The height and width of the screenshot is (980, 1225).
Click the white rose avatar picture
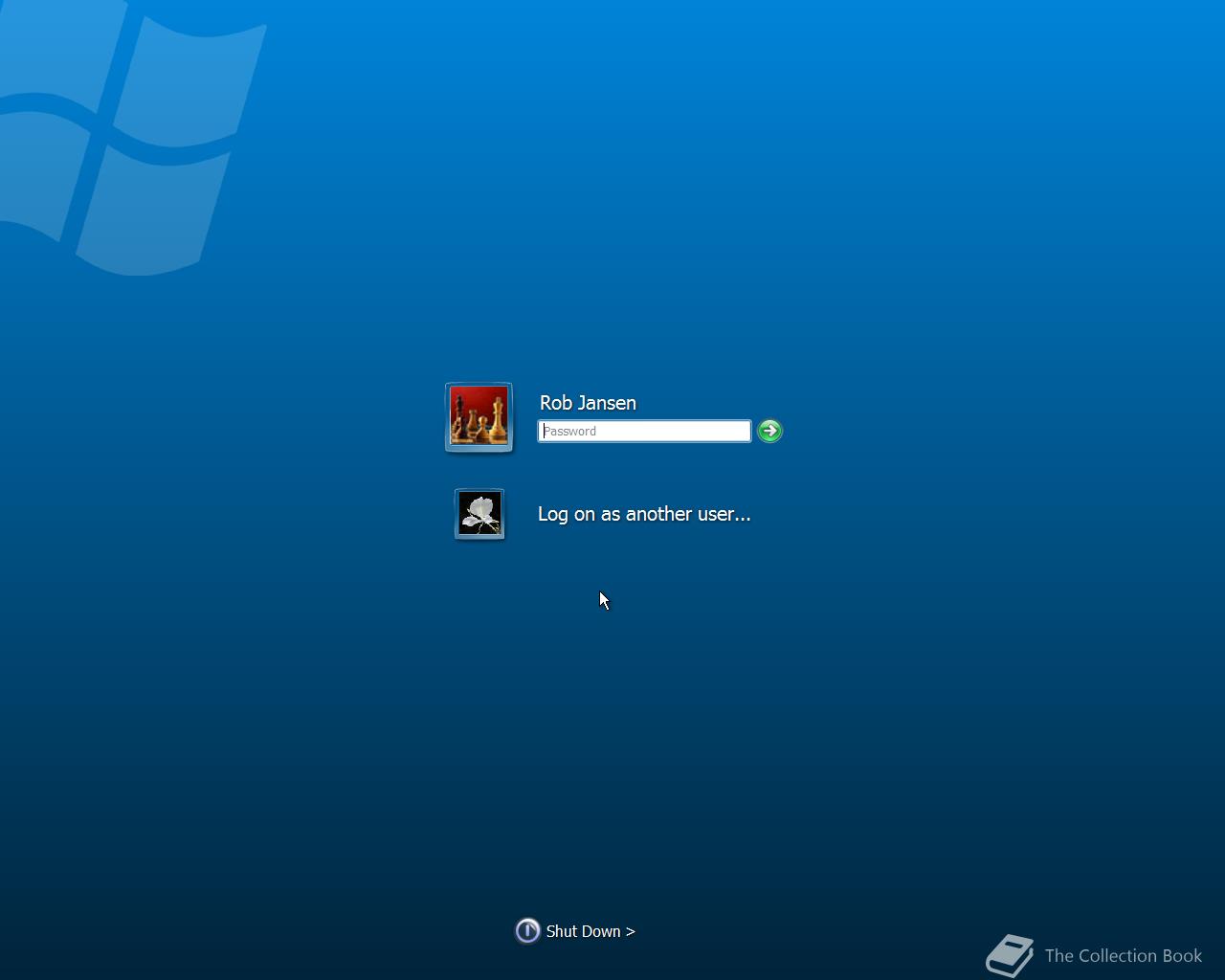pyautogui.click(x=479, y=514)
